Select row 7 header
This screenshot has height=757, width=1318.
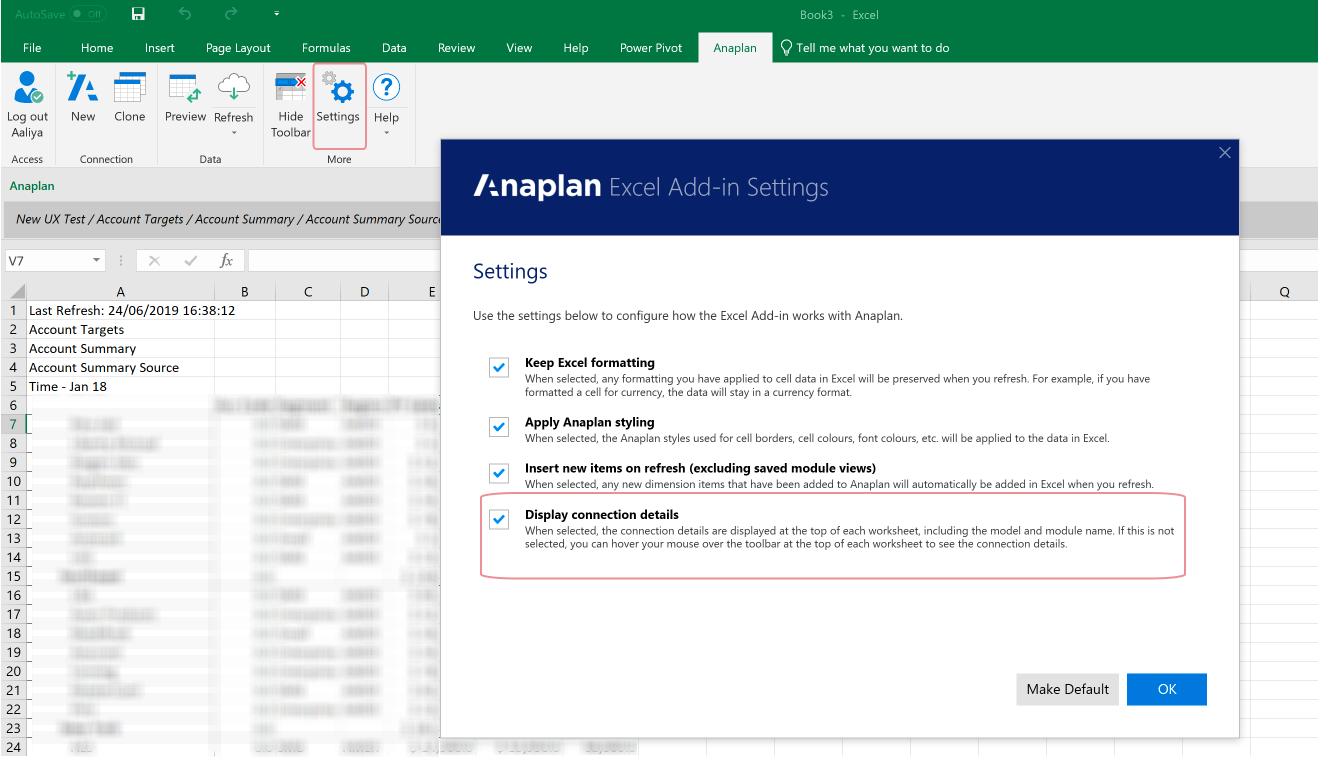(x=13, y=425)
